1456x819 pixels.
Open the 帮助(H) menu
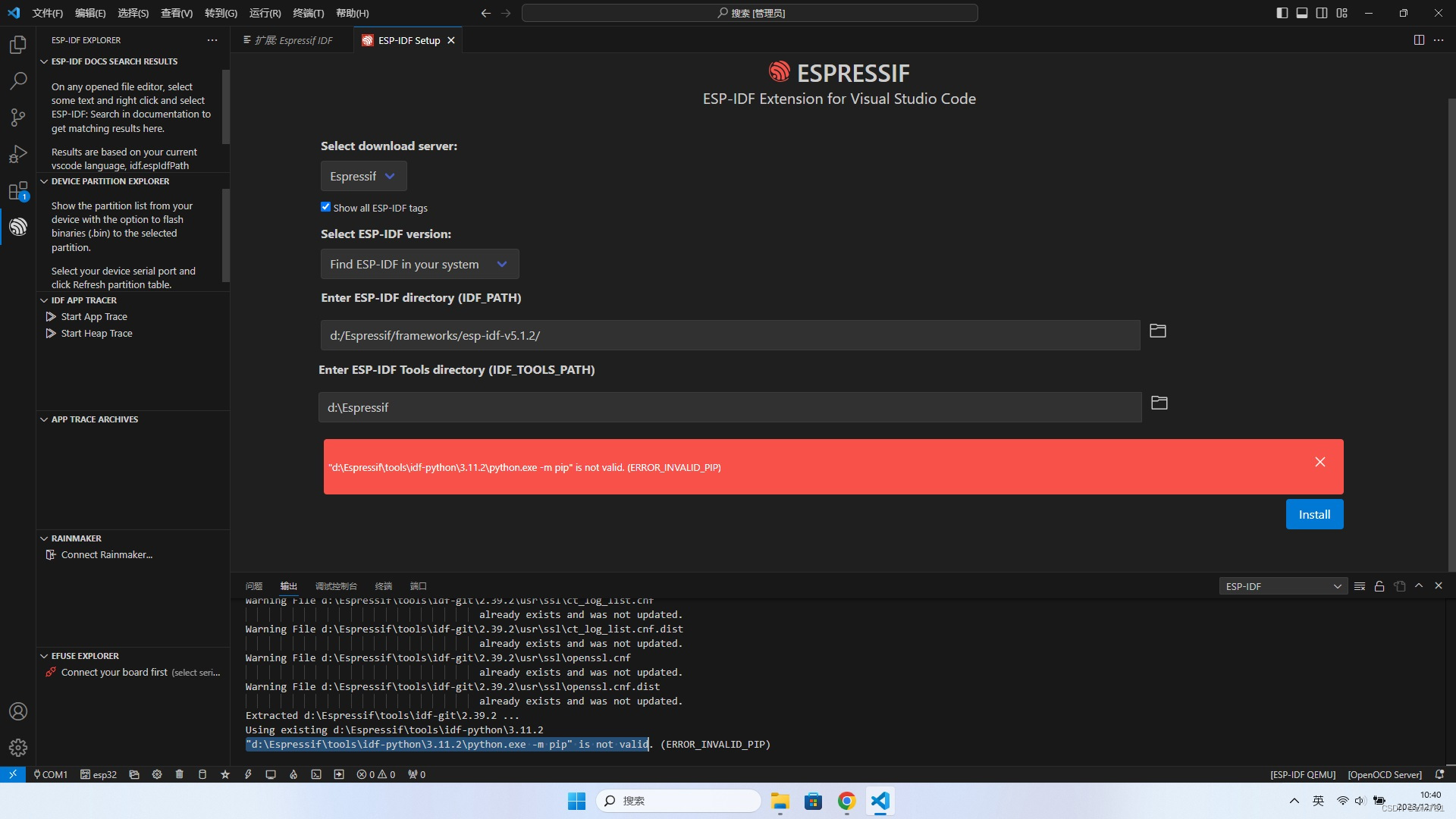coord(351,13)
